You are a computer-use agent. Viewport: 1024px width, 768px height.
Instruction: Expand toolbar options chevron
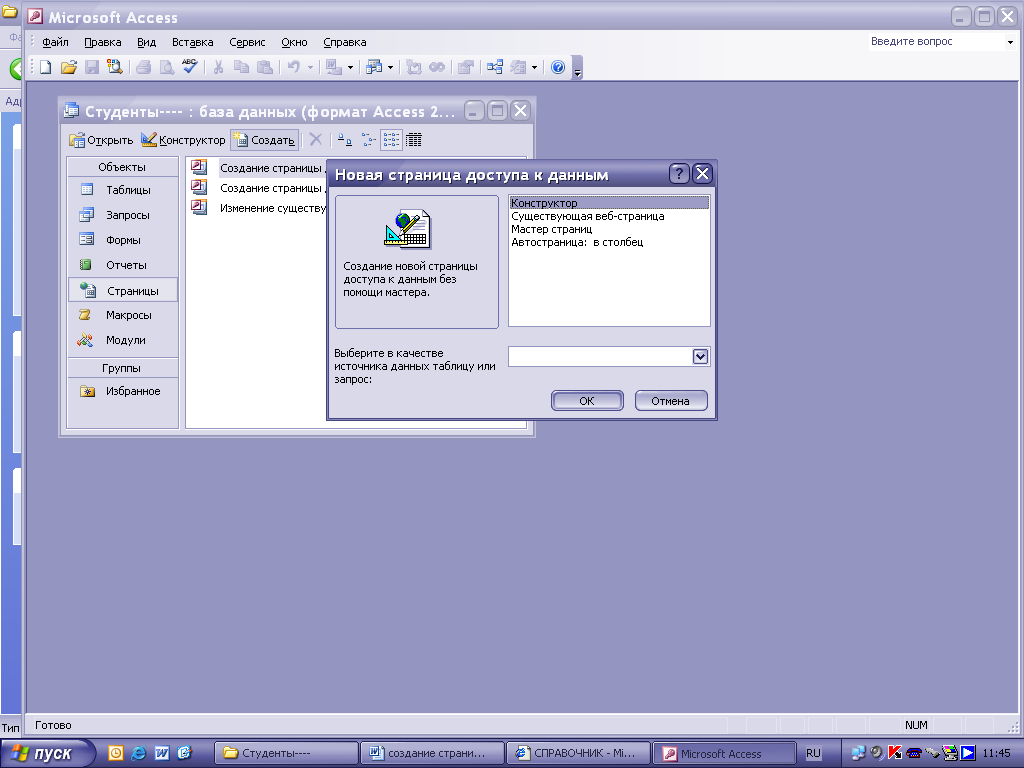click(x=577, y=68)
